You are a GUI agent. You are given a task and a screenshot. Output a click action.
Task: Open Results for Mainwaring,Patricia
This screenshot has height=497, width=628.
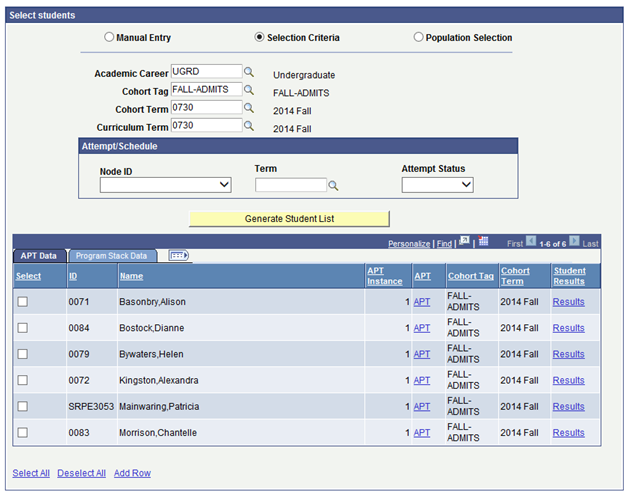tap(568, 406)
